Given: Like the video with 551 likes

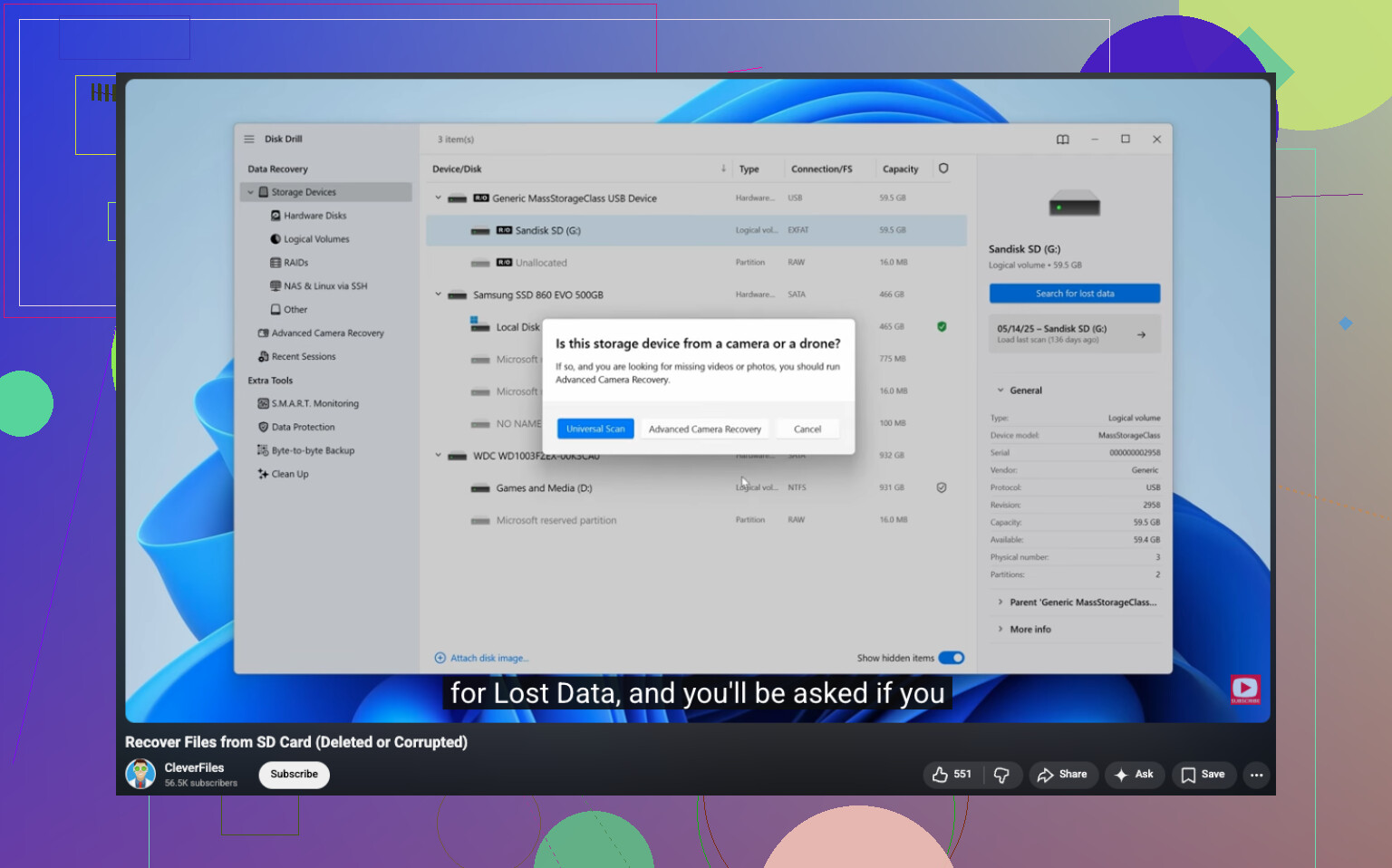Looking at the screenshot, I should (951, 775).
